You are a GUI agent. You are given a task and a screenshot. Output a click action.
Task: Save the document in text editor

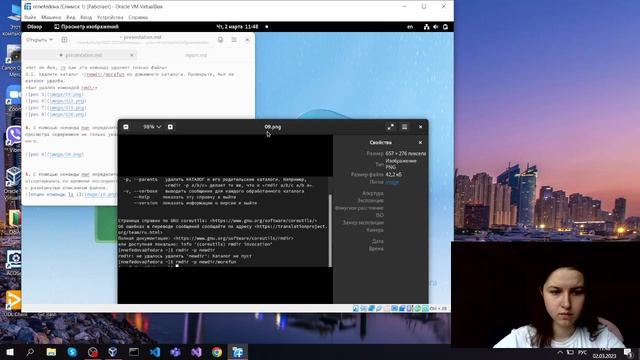(x=220, y=40)
